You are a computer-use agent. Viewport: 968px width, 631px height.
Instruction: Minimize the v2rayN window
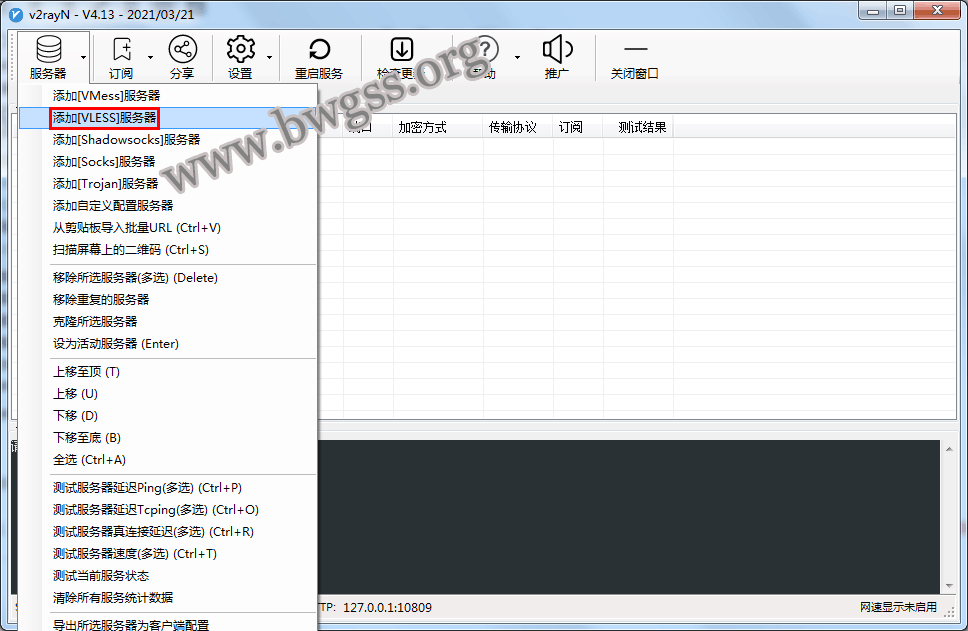click(x=873, y=10)
